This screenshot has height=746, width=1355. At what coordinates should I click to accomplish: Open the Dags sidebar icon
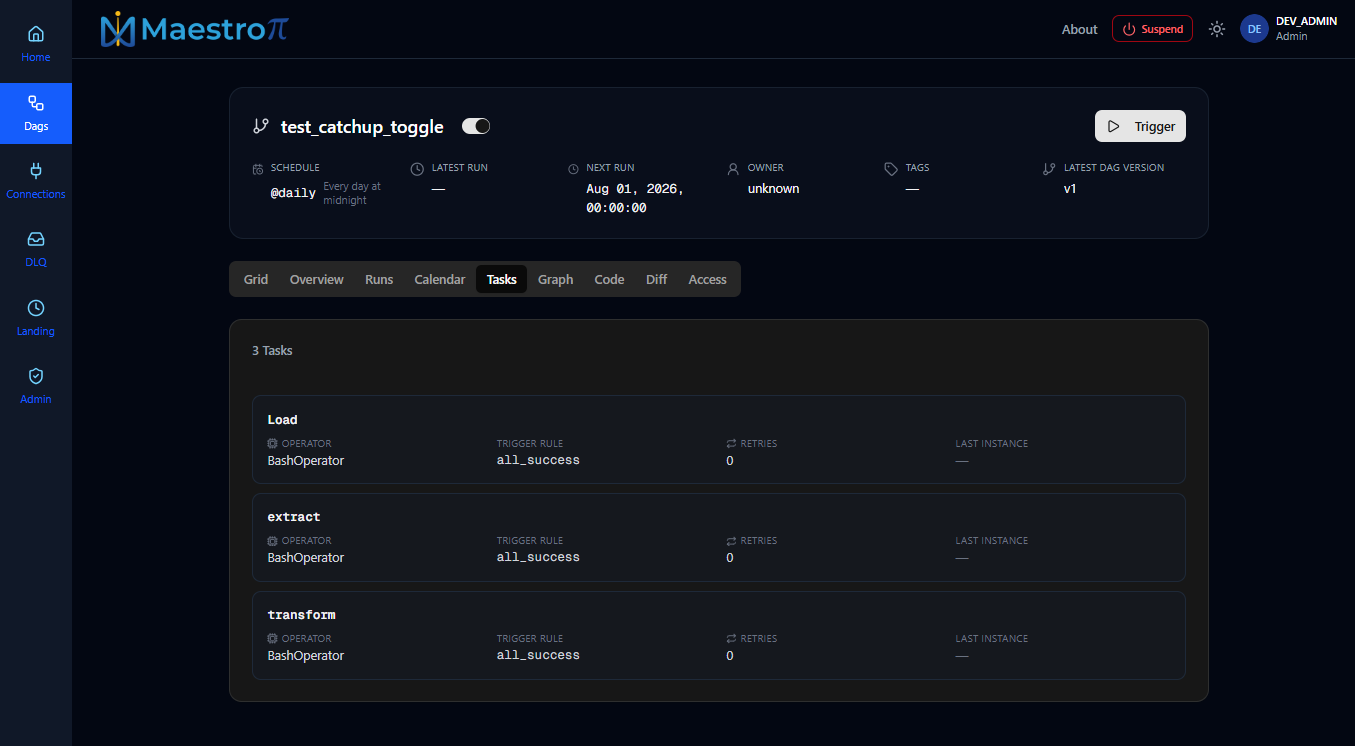tap(36, 103)
